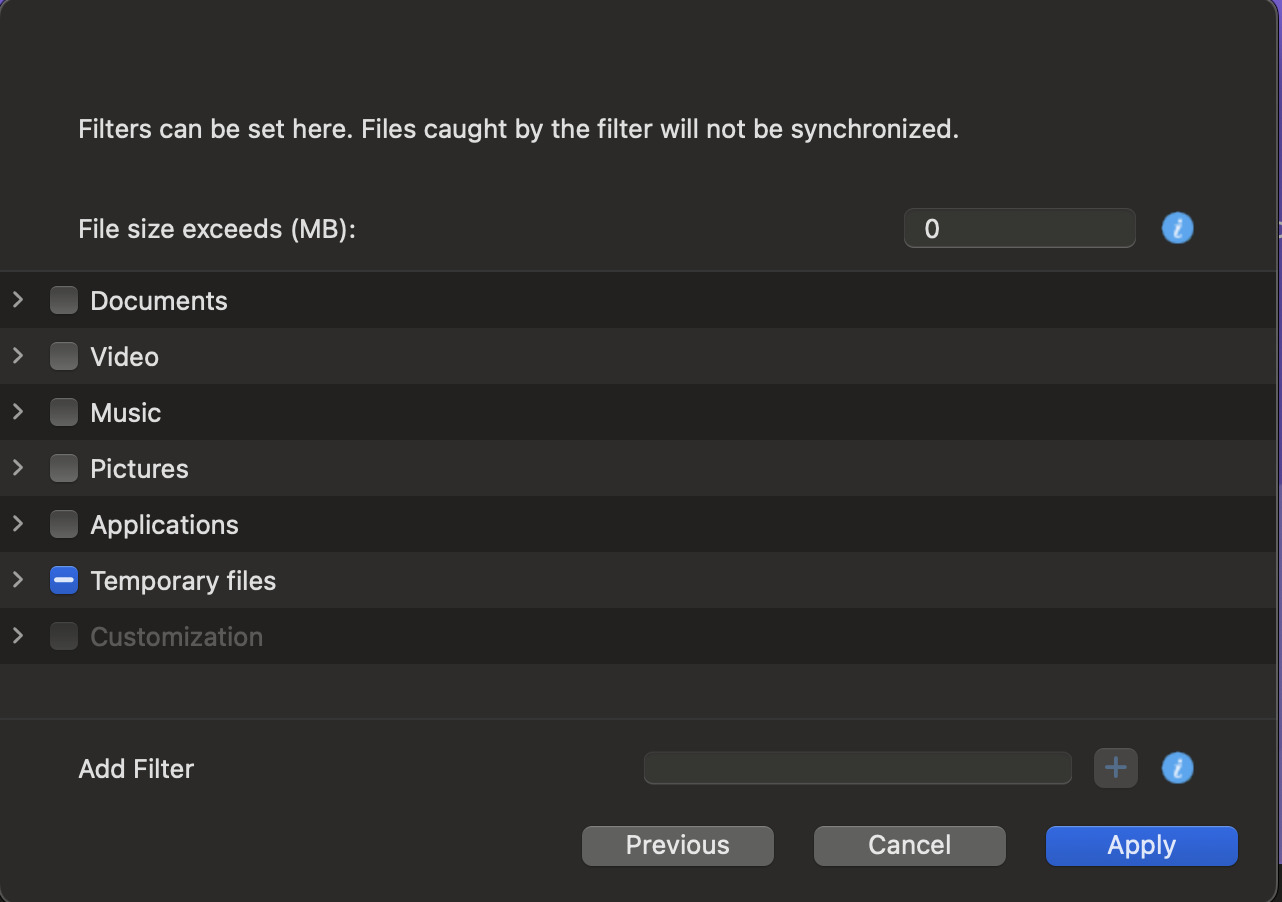Click the Previous button
The image size is (1282, 902).
click(678, 845)
